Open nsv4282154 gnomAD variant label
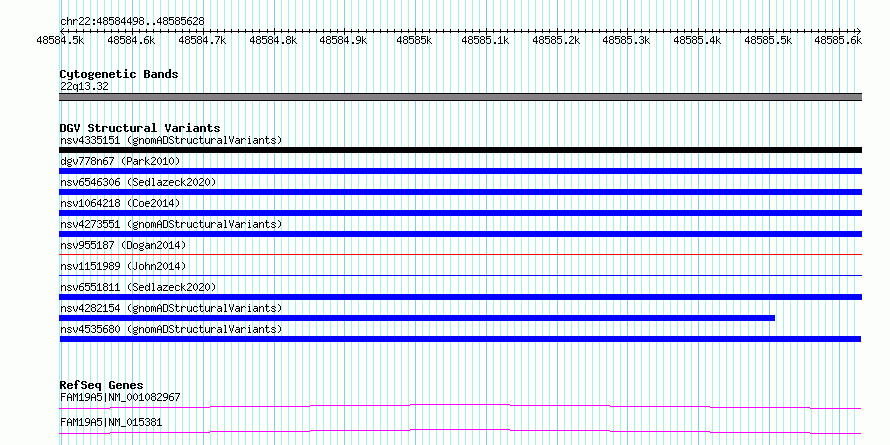Viewport: 890px width, 445px height. (171, 308)
